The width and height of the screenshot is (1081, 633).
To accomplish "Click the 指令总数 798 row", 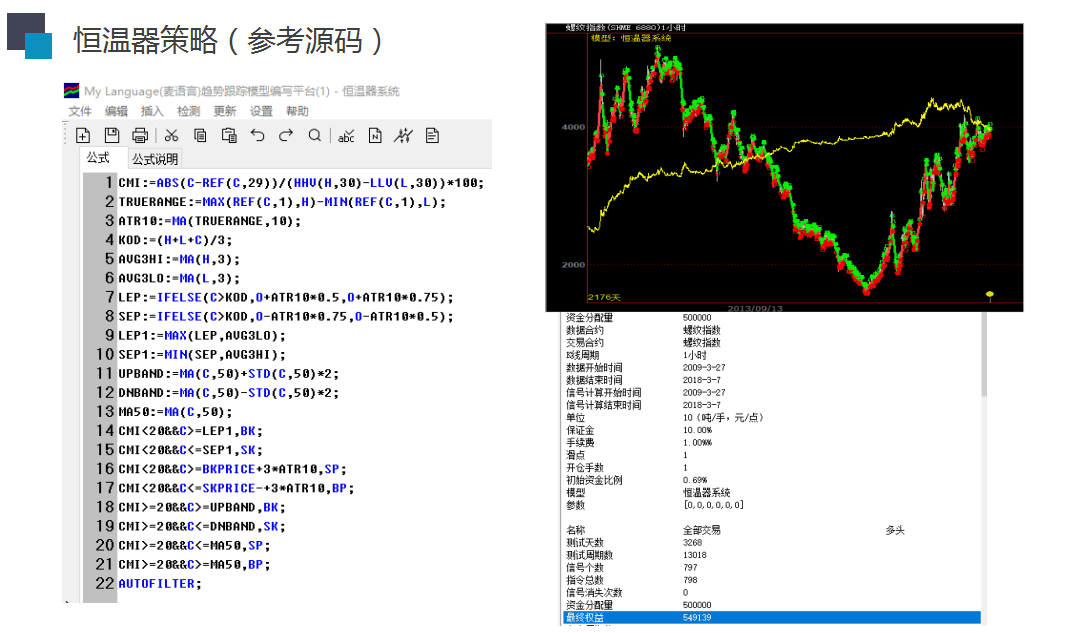I will (x=632, y=580).
